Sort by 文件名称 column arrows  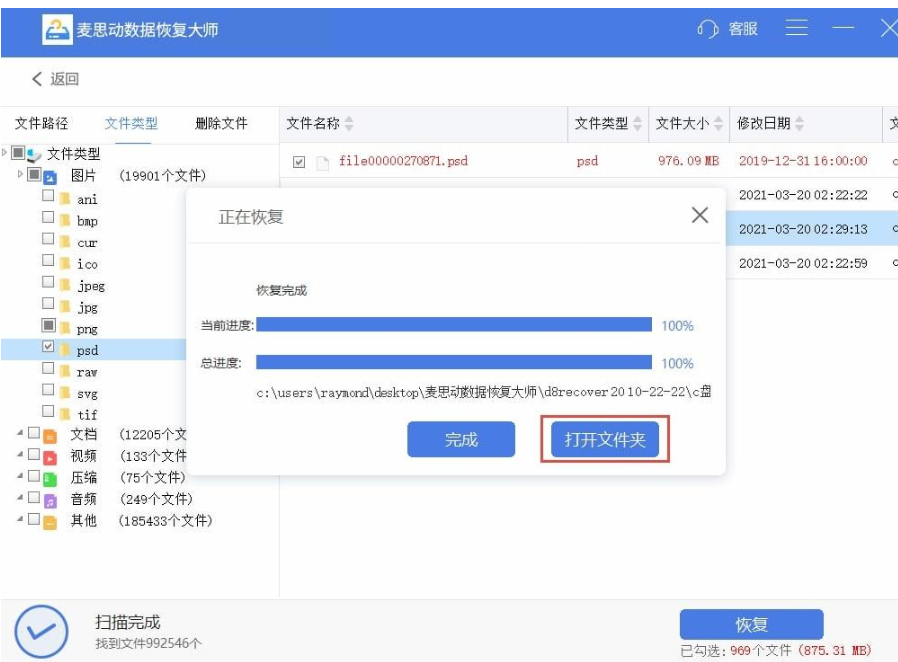[x=349, y=123]
